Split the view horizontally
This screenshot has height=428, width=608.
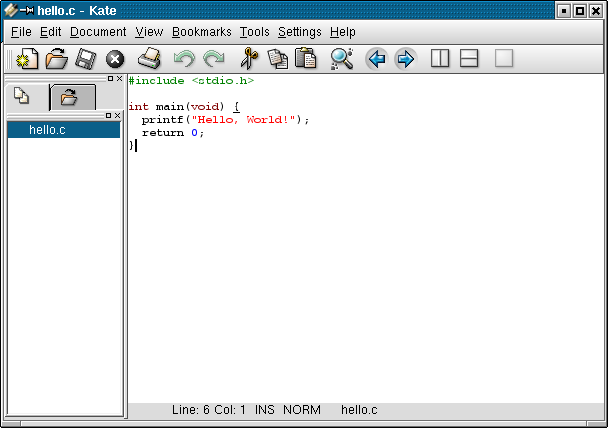469,59
